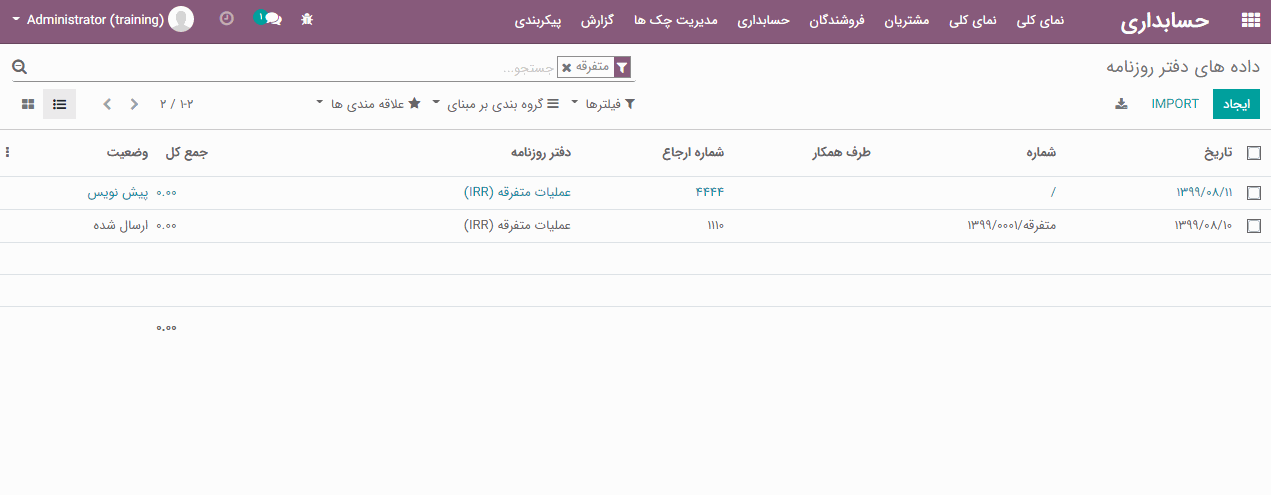The width and height of the screenshot is (1271, 495).
Task: Sort by the شماره ارجاع column header
Action: pyautogui.click(x=692, y=153)
